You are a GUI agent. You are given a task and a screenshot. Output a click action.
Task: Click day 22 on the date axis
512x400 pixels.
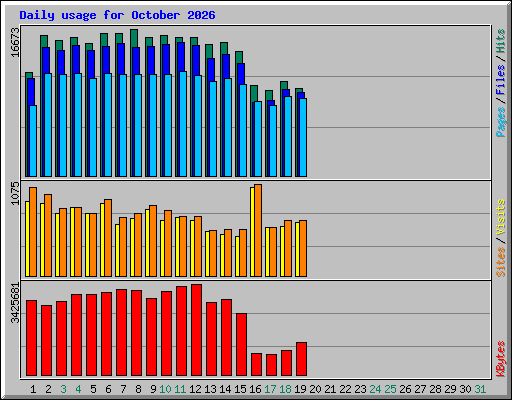tap(345, 389)
